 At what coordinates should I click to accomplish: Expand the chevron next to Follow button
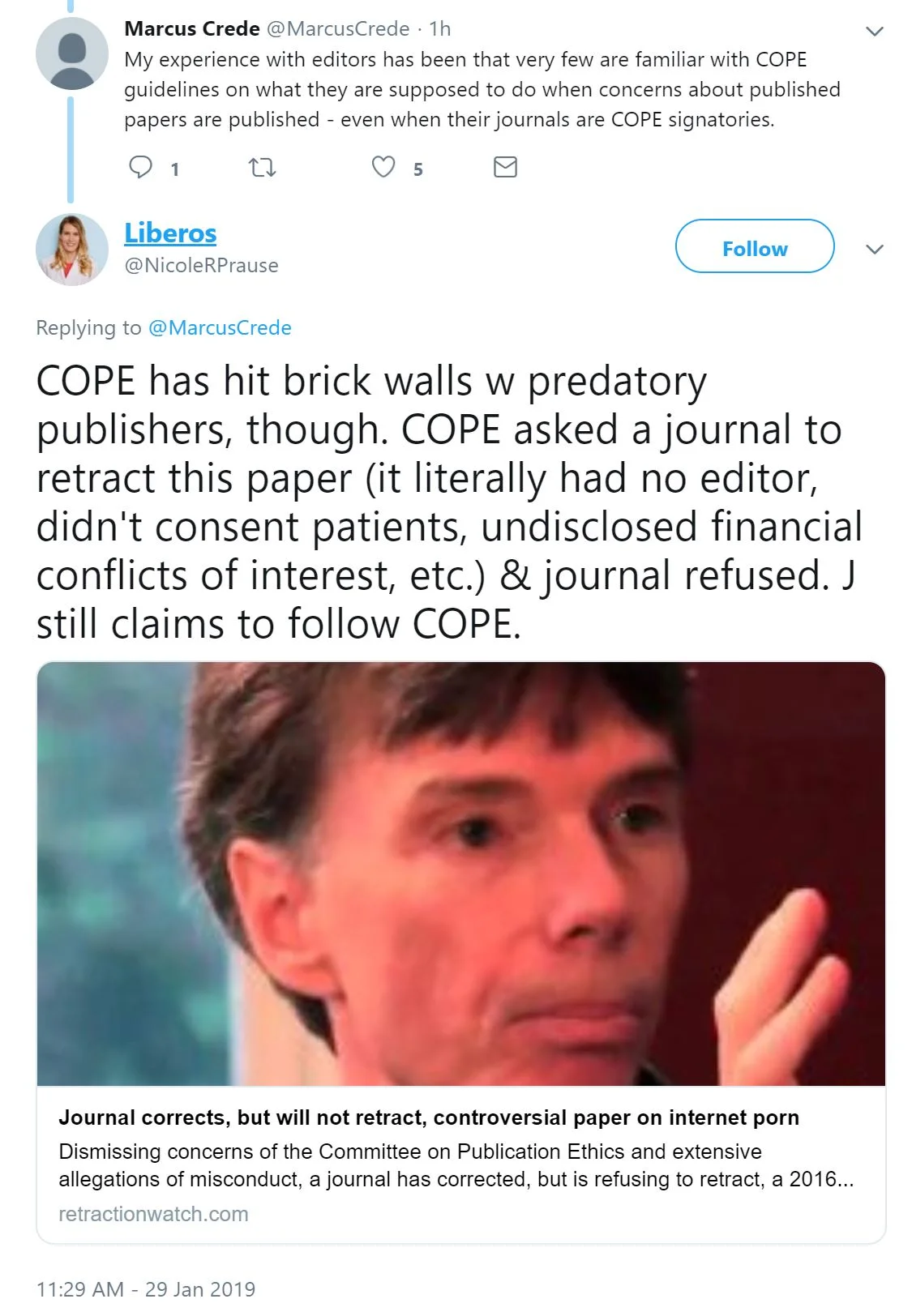tap(874, 249)
